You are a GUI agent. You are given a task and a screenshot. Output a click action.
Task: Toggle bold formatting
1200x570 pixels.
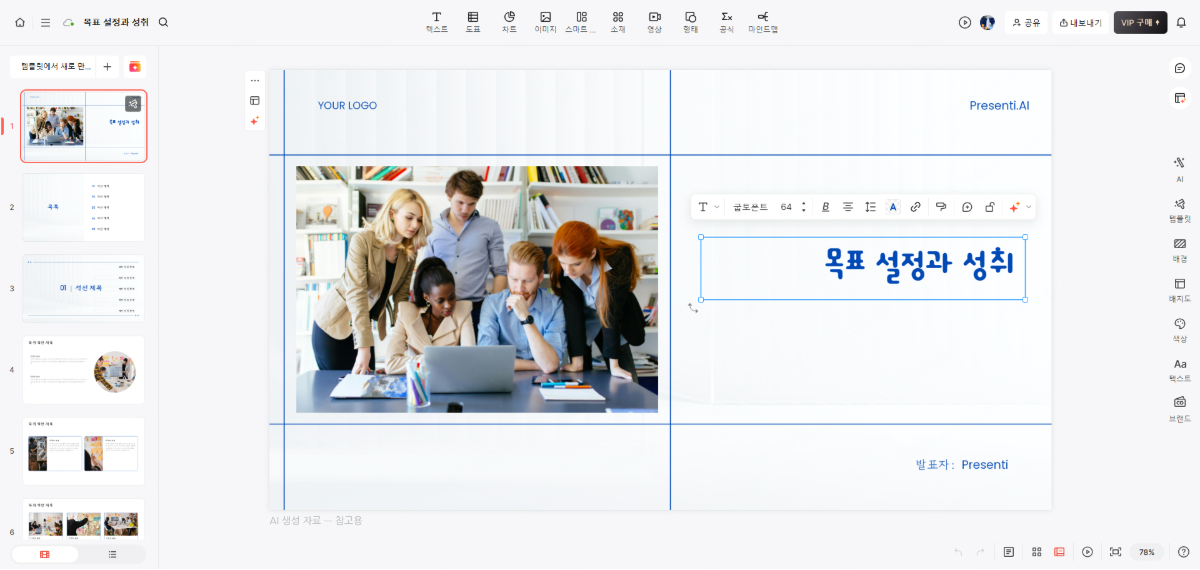[x=826, y=207]
